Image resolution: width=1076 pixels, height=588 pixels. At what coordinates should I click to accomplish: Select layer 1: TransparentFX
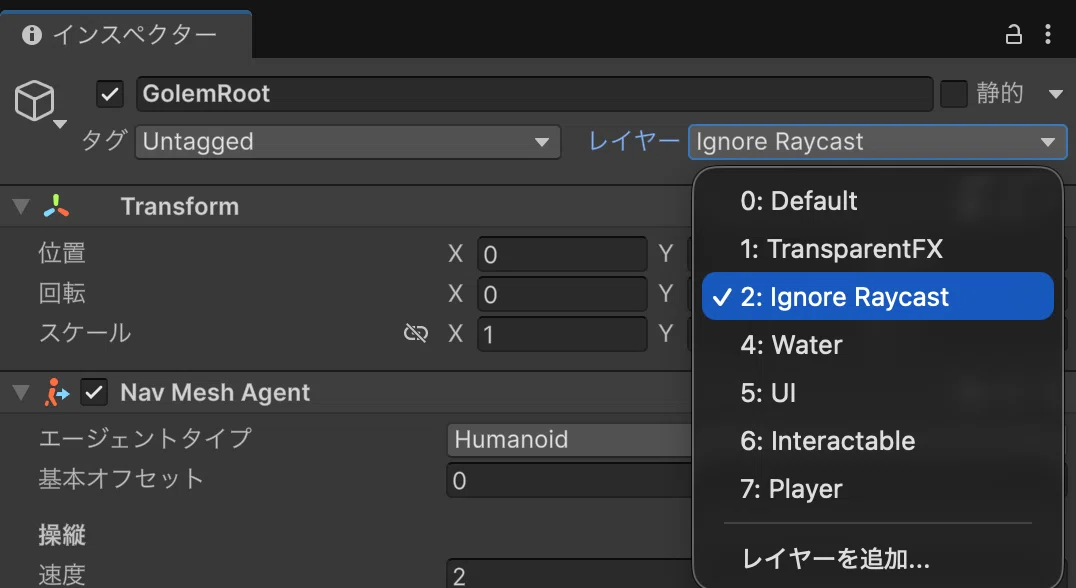pyautogui.click(x=878, y=249)
